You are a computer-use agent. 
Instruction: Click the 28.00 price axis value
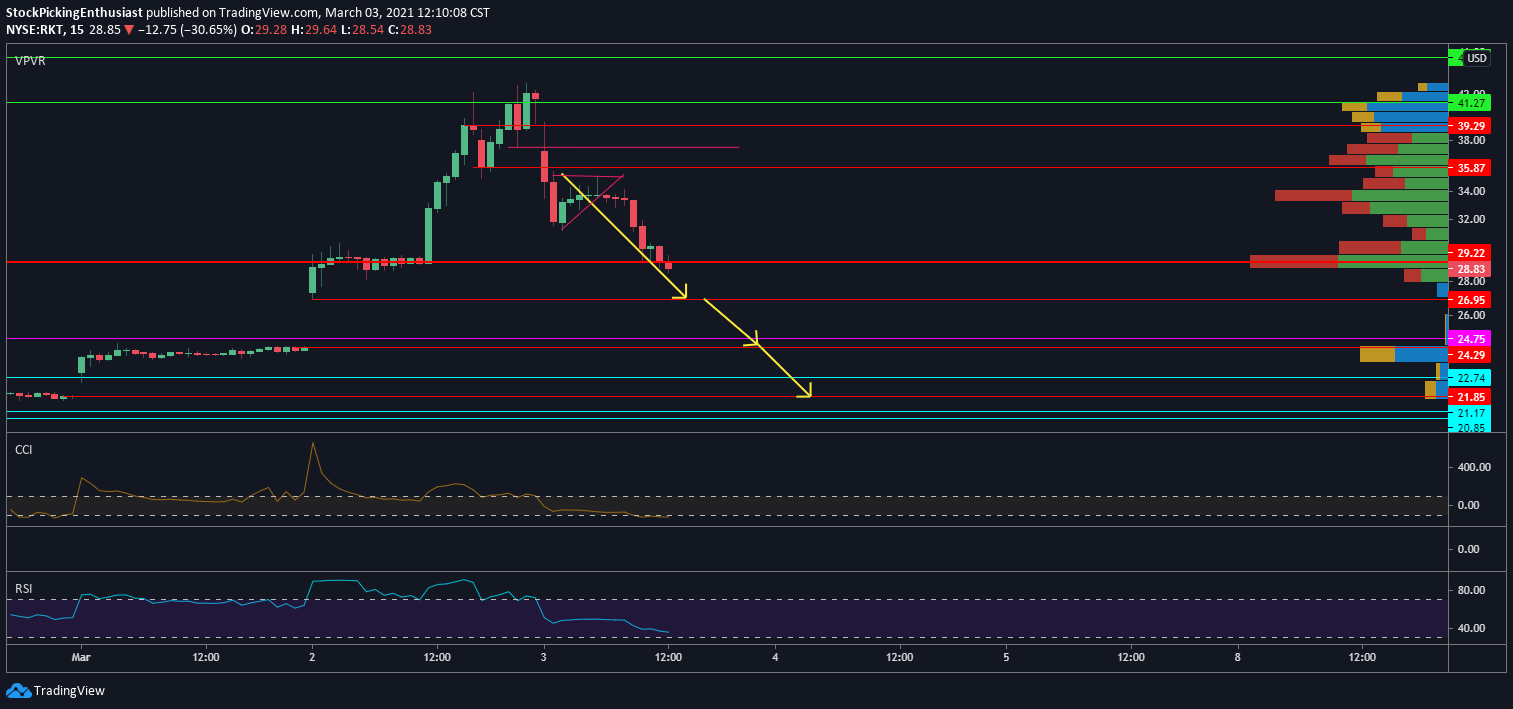[x=1470, y=282]
